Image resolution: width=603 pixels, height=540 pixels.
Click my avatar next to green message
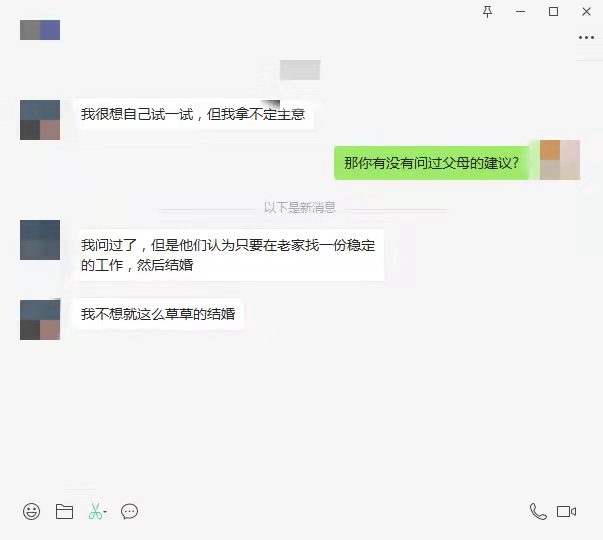(x=560, y=160)
